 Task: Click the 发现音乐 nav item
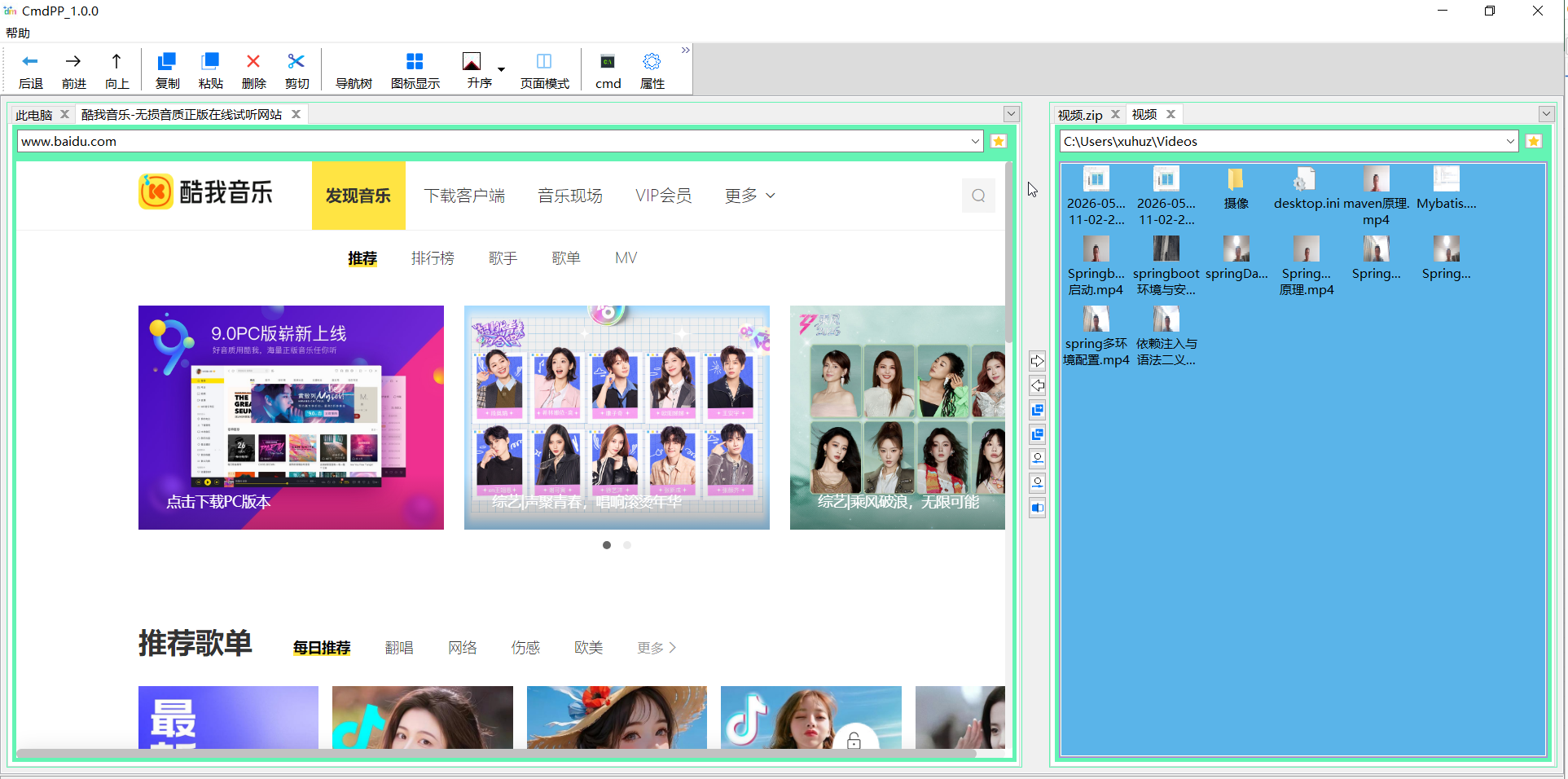click(358, 196)
